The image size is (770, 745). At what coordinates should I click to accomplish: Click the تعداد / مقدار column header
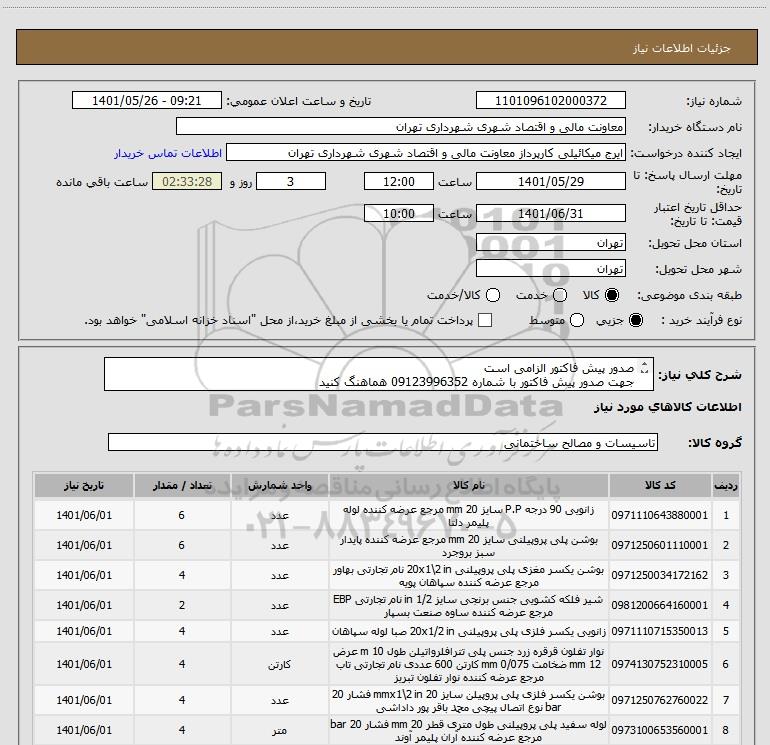tap(182, 486)
